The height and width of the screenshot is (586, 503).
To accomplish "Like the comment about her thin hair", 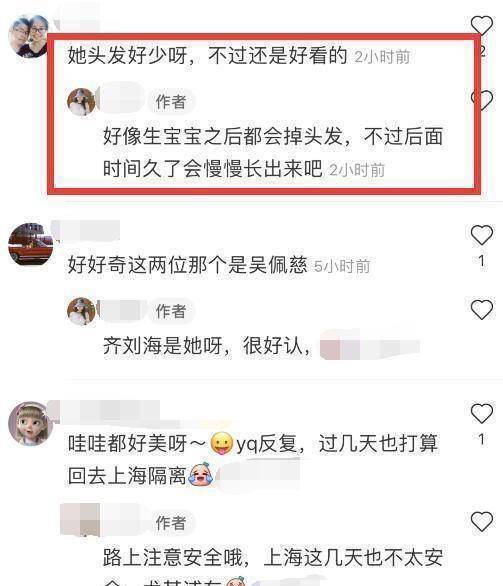I will click(x=482, y=25).
